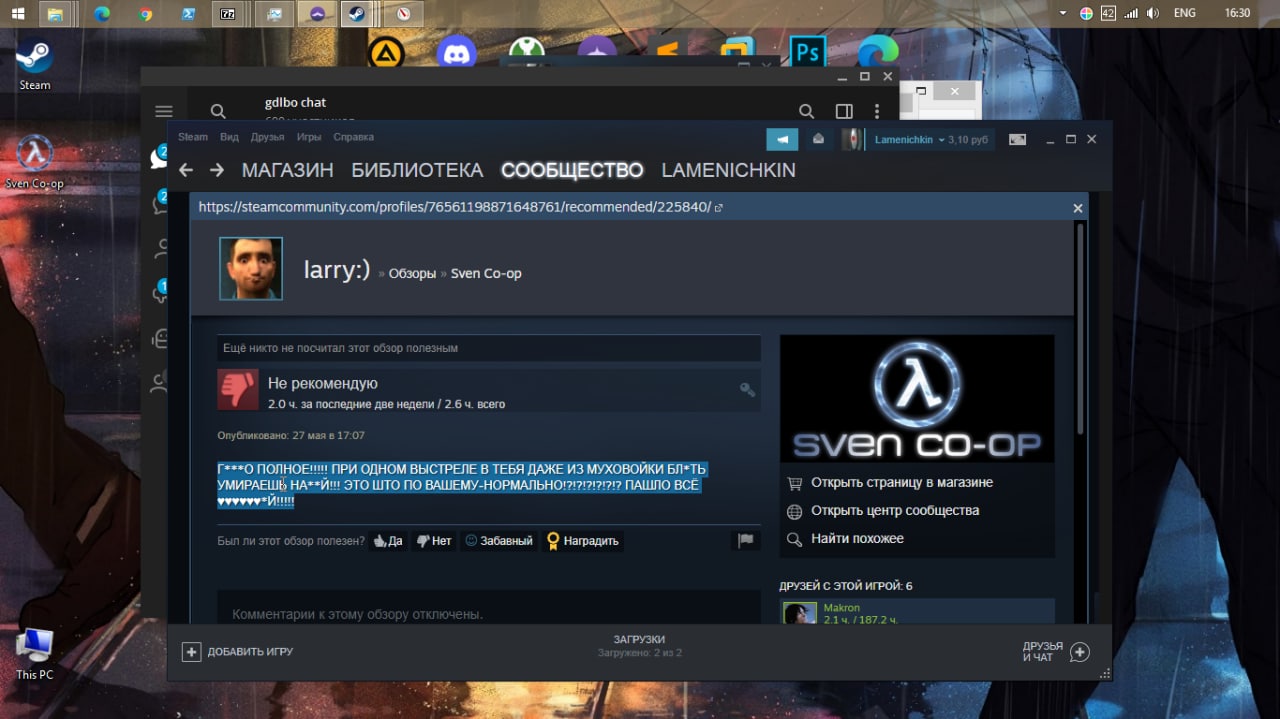Open Steam desktop shortcut
The height and width of the screenshot is (719, 1280).
pyautogui.click(x=35, y=65)
